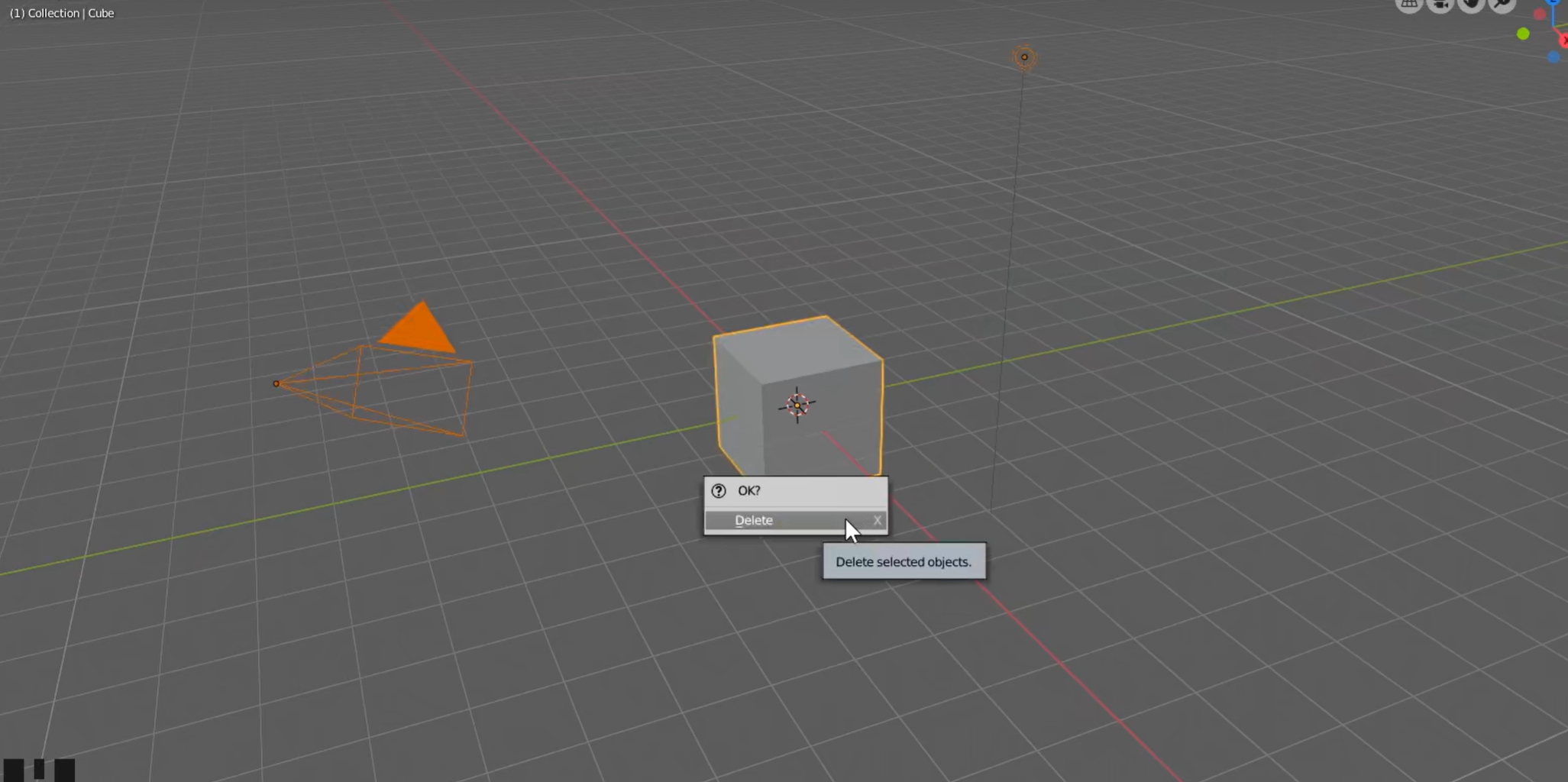Screen dimensions: 1568x782
Task: Click the 3D cursor on the cube
Action: pos(797,405)
